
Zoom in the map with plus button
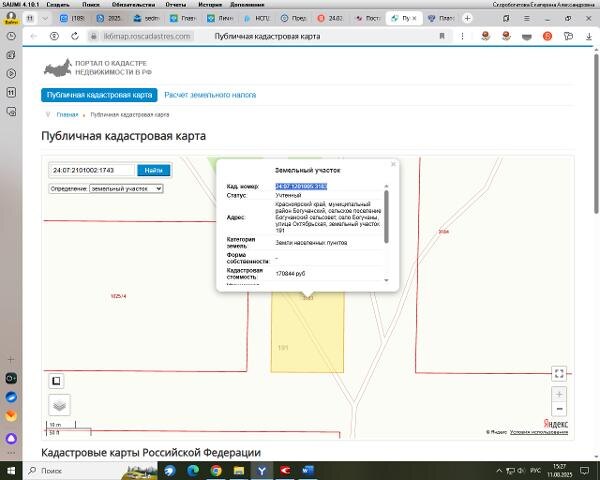(x=559, y=394)
